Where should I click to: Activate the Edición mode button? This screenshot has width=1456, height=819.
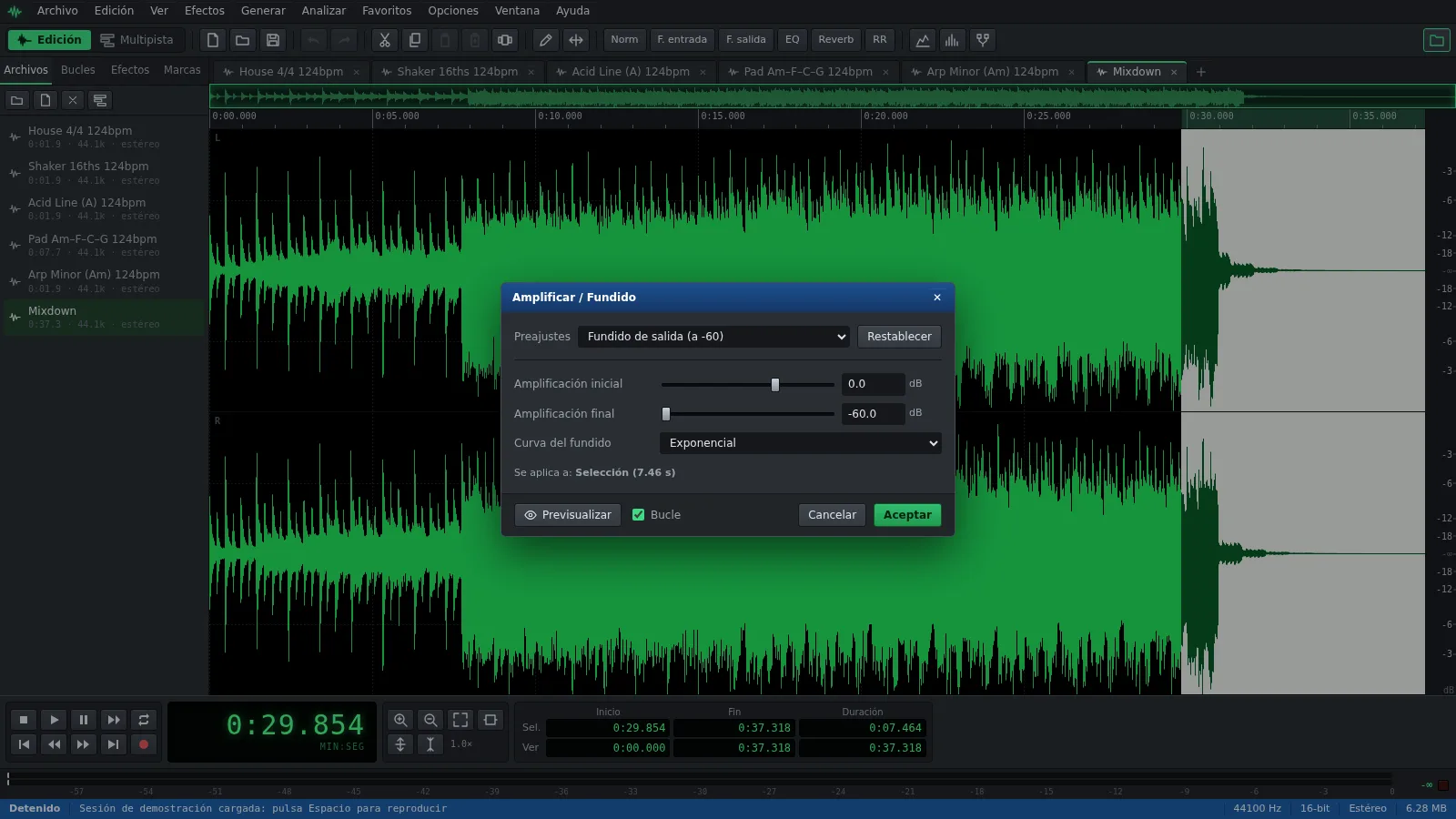[50, 40]
